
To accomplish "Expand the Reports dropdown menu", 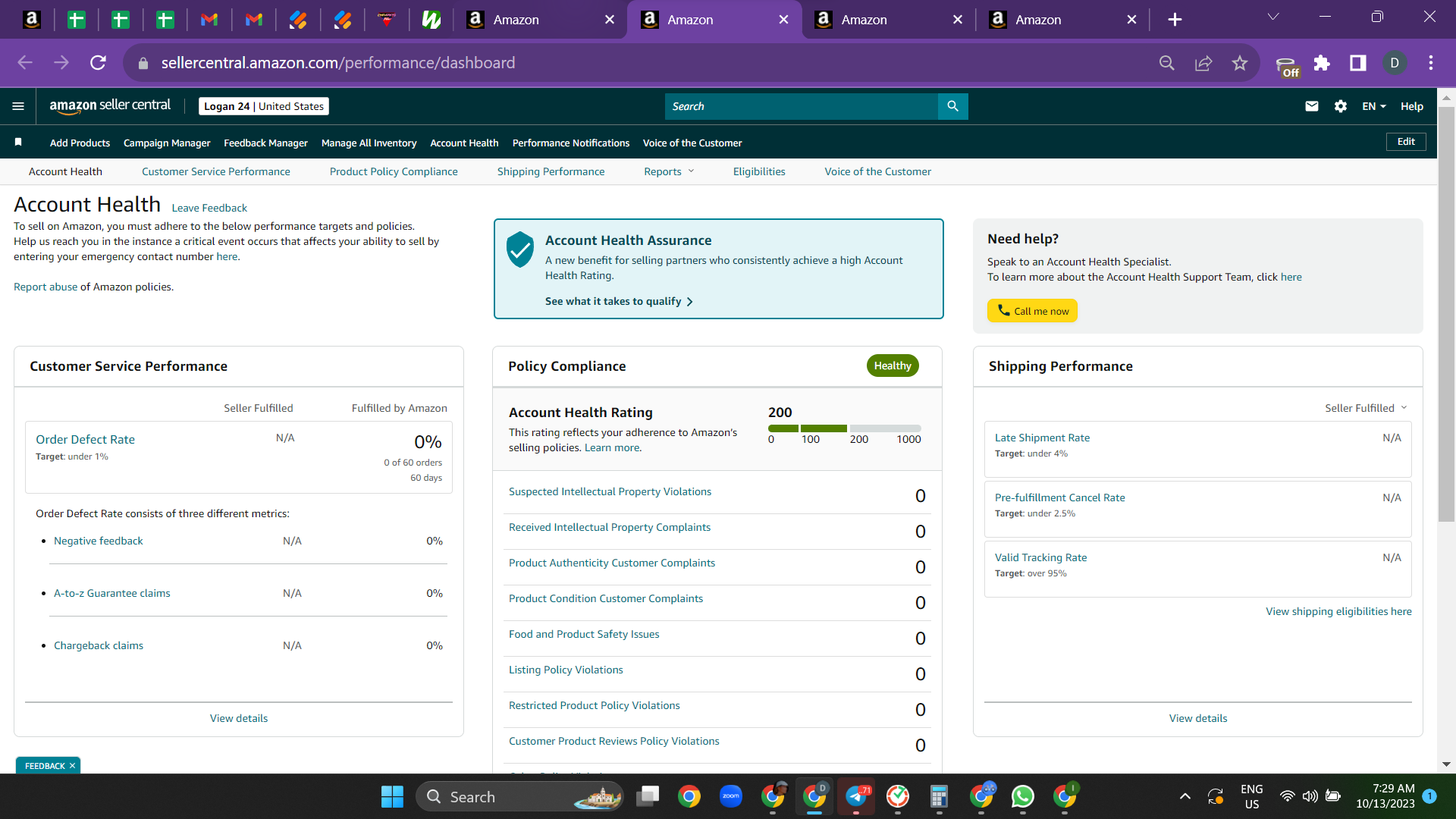I will click(669, 171).
